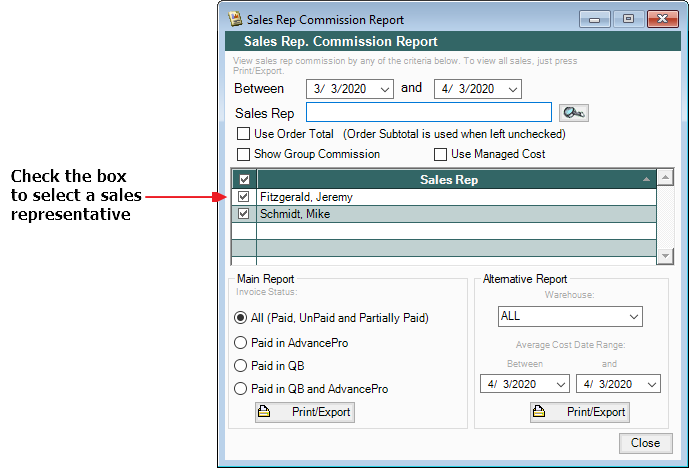The image size is (690, 468).
Task: Select Paid in QB and AdvancePro
Action: click(240, 388)
